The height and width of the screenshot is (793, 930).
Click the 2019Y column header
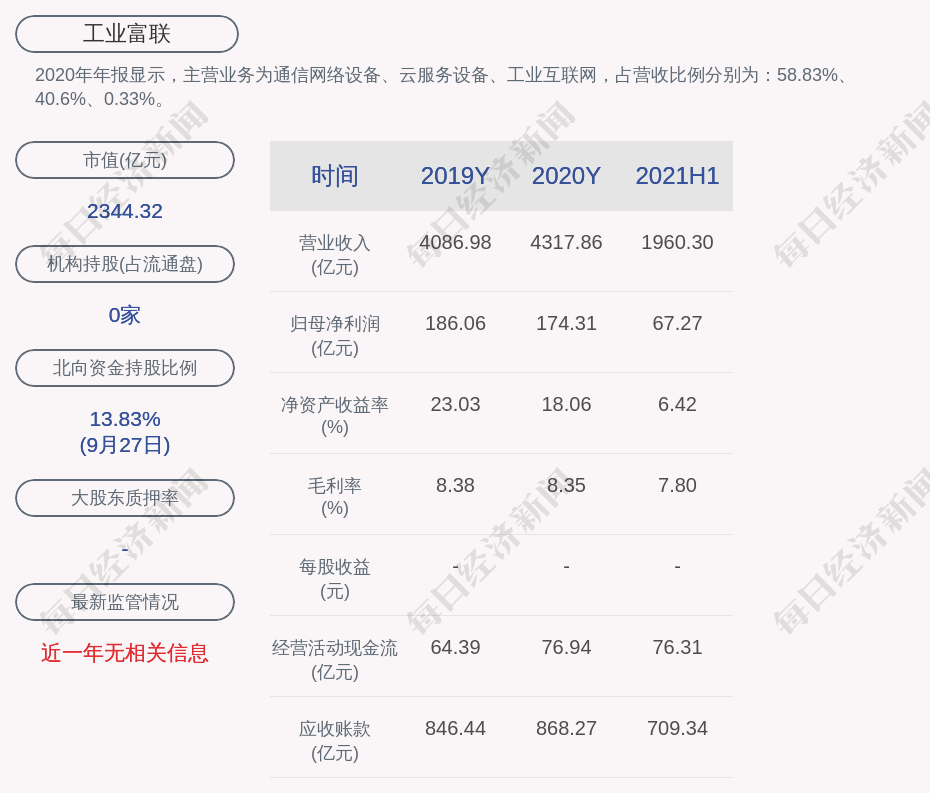[456, 176]
